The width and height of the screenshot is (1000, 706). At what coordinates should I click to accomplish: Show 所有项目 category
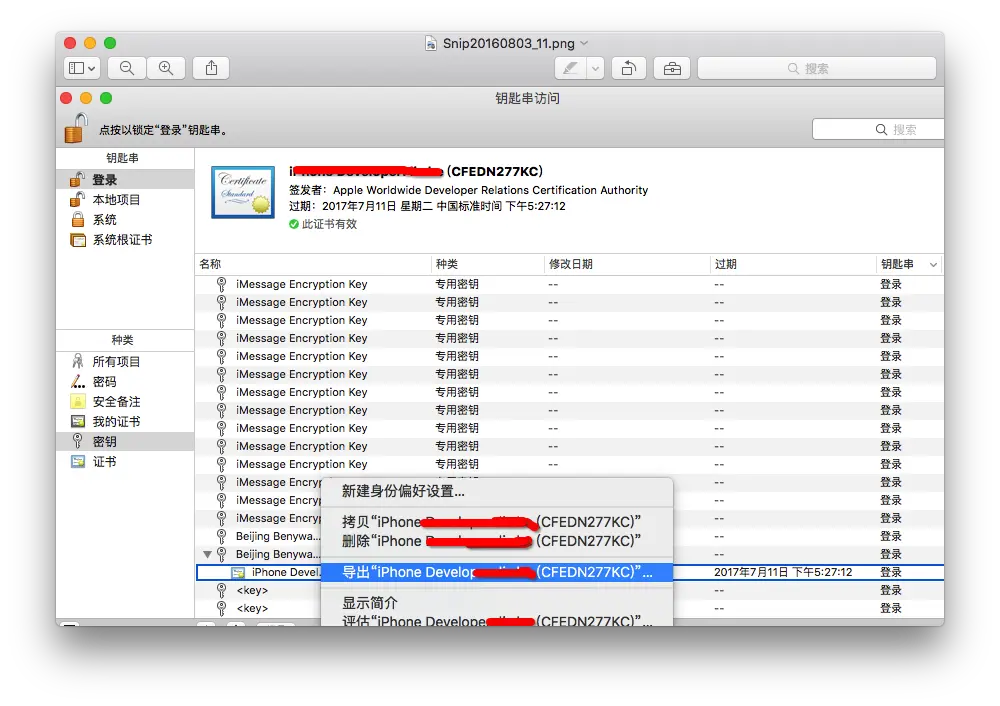[x=125, y=362]
